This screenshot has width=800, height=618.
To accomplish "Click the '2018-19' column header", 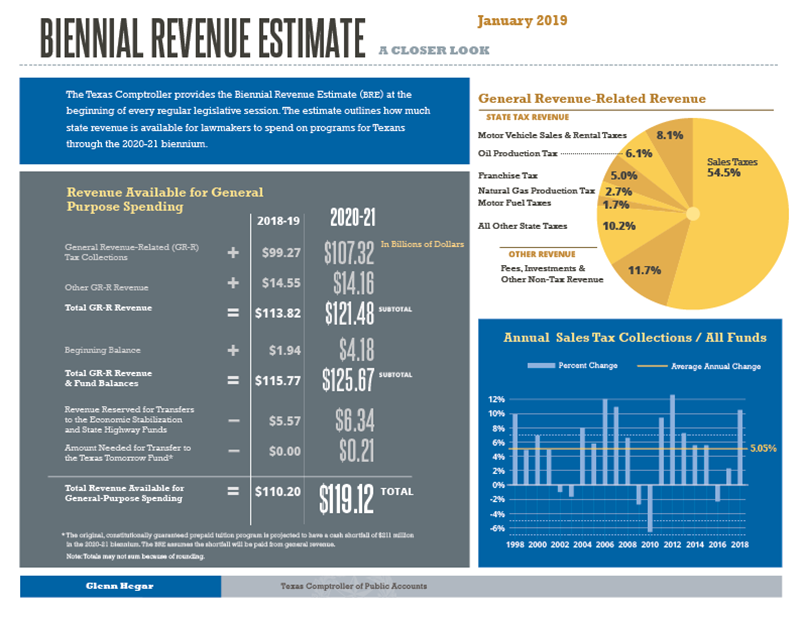I will click(278, 221).
